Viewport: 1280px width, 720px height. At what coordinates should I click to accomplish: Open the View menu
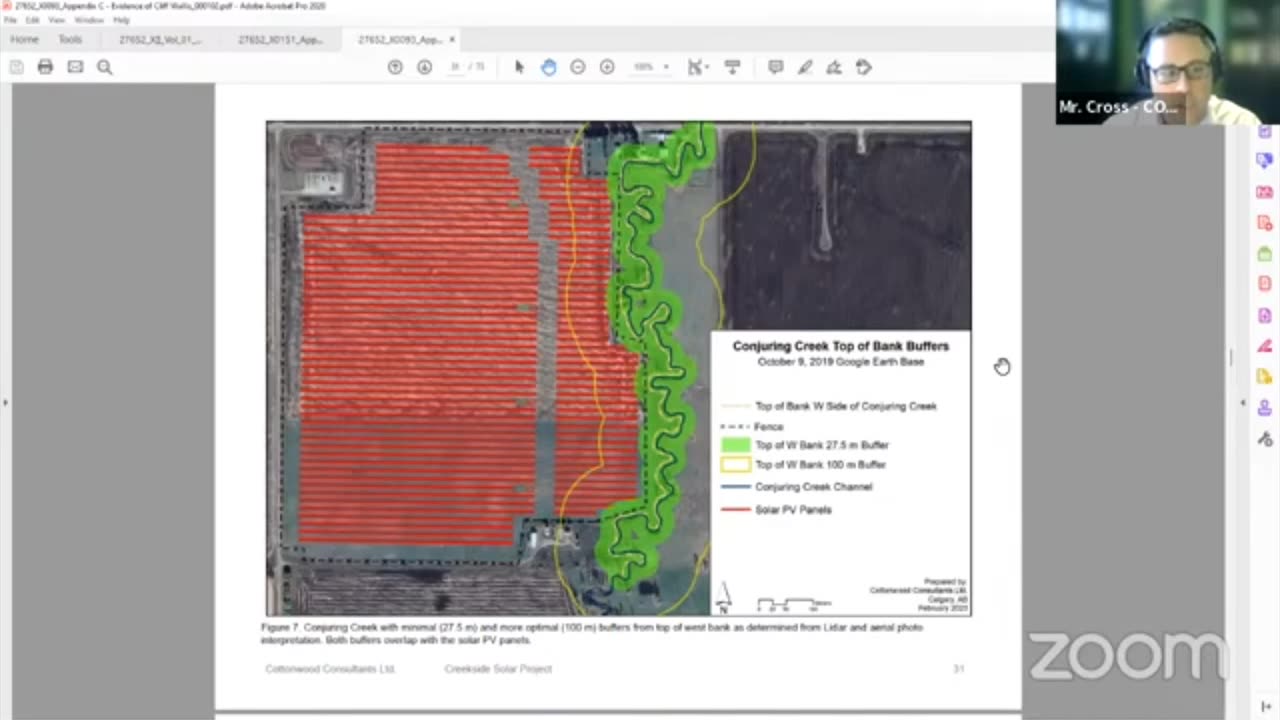click(56, 20)
